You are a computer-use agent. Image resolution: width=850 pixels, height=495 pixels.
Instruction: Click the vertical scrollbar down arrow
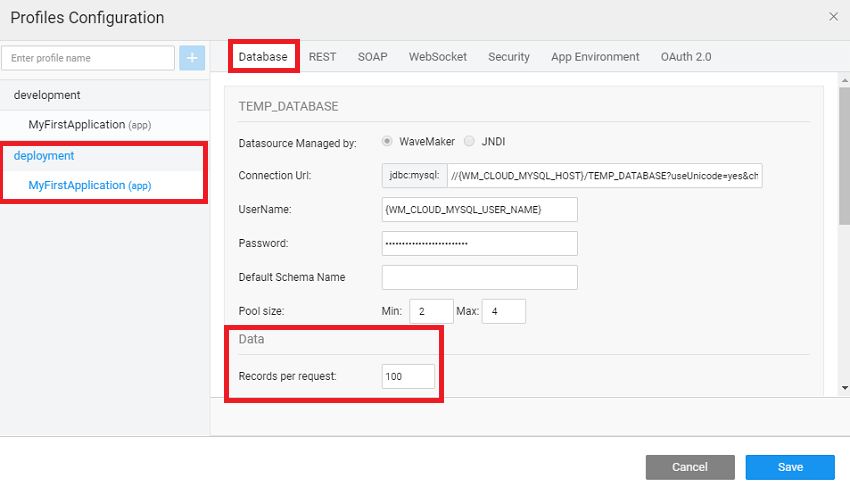tap(844, 387)
